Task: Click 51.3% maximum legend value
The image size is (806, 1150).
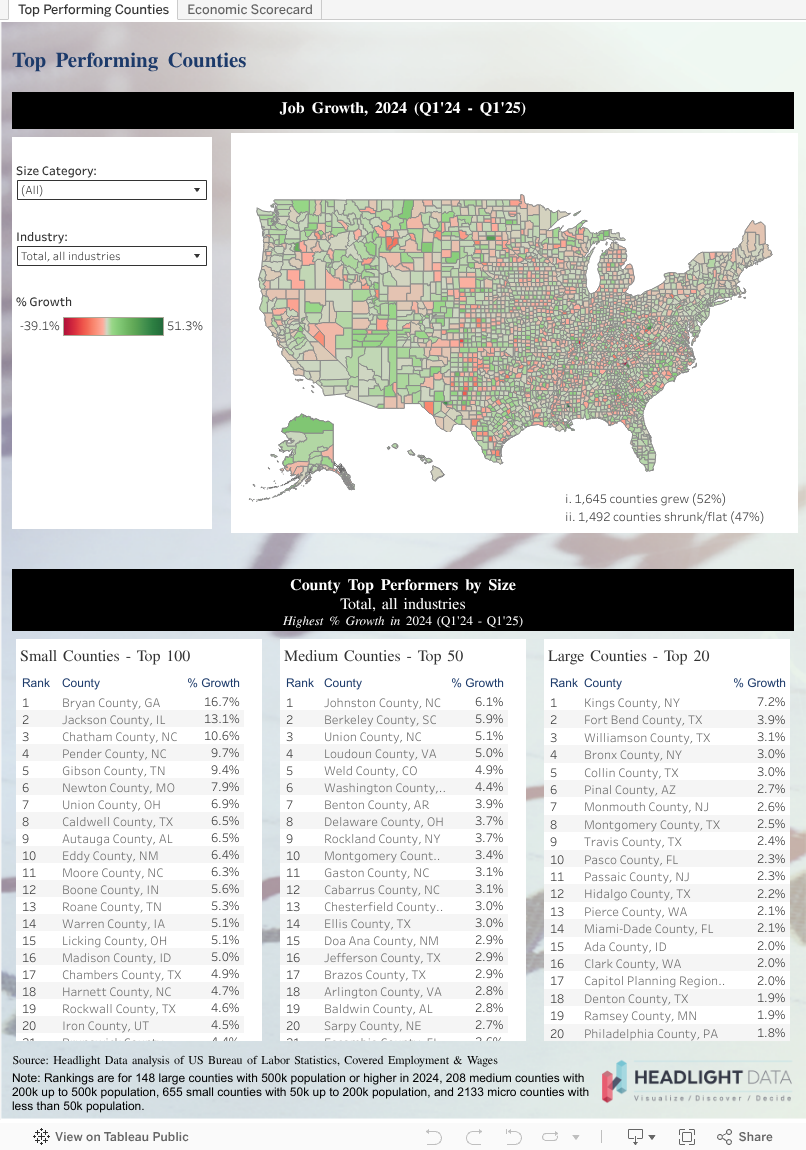Action: click(185, 326)
